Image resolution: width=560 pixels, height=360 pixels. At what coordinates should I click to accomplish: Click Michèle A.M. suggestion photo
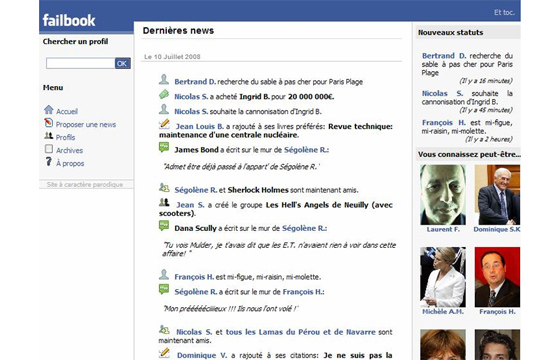click(443, 277)
